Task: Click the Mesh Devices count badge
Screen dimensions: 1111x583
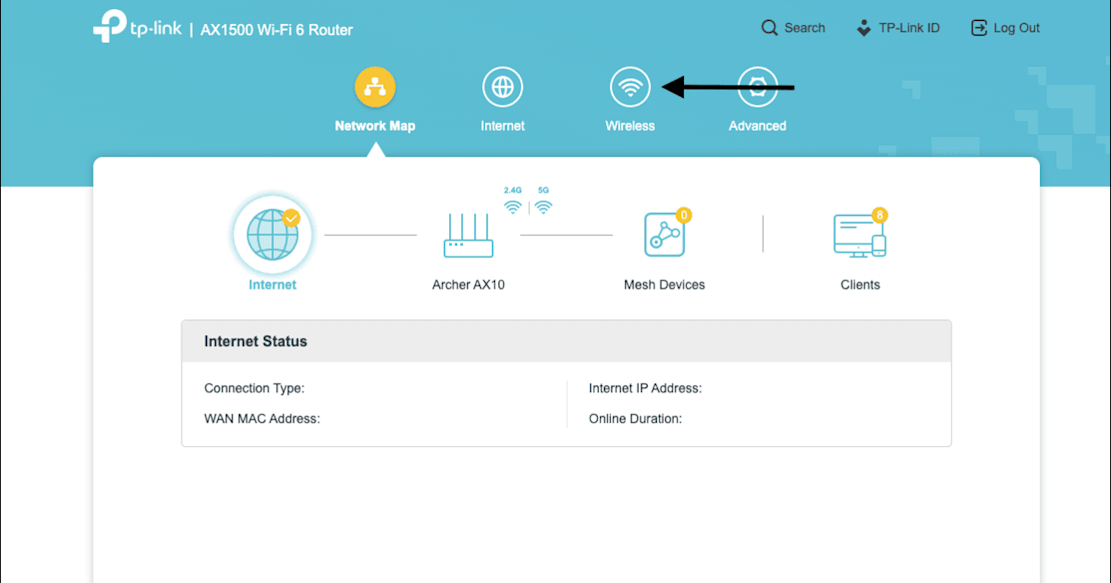Action: (x=683, y=215)
